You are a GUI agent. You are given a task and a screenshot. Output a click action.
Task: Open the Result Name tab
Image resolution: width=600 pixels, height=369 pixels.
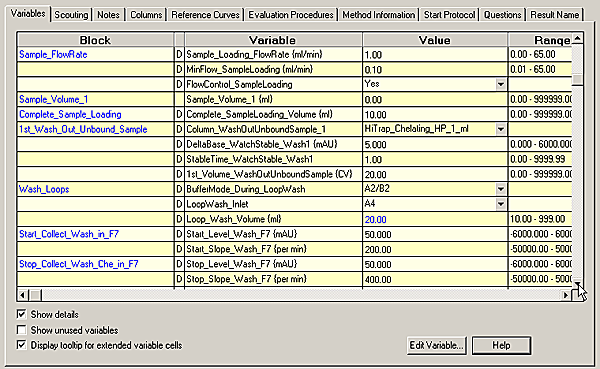[554, 15]
